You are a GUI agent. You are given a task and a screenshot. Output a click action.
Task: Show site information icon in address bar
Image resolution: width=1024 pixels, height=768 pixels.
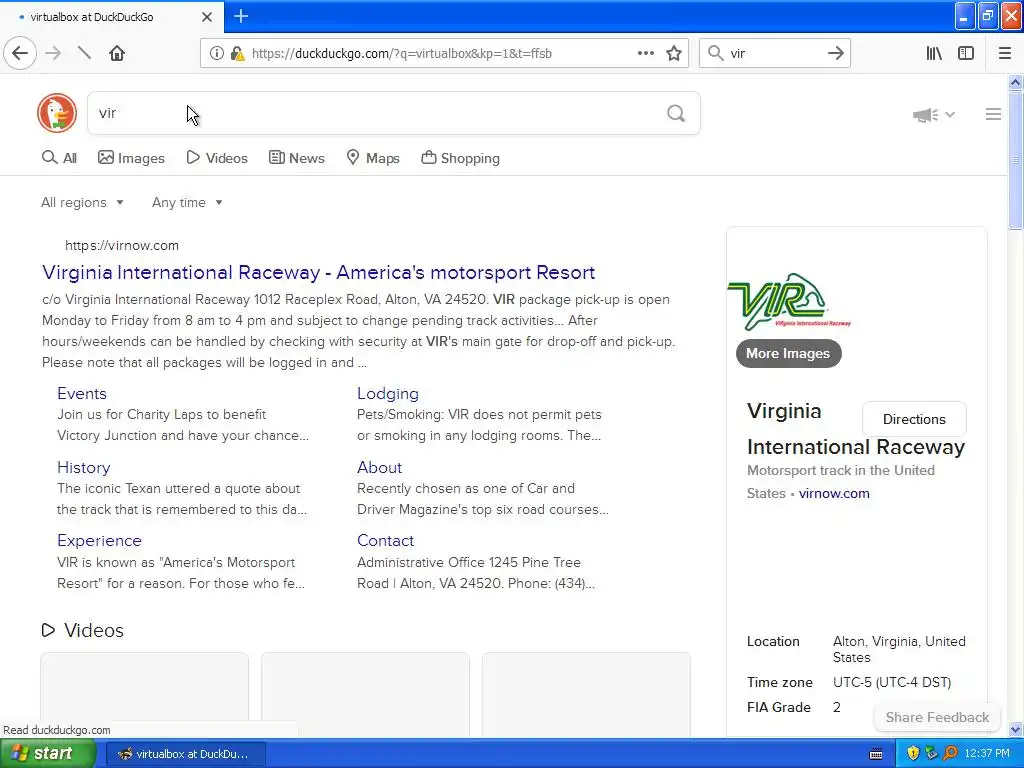[x=216, y=54]
